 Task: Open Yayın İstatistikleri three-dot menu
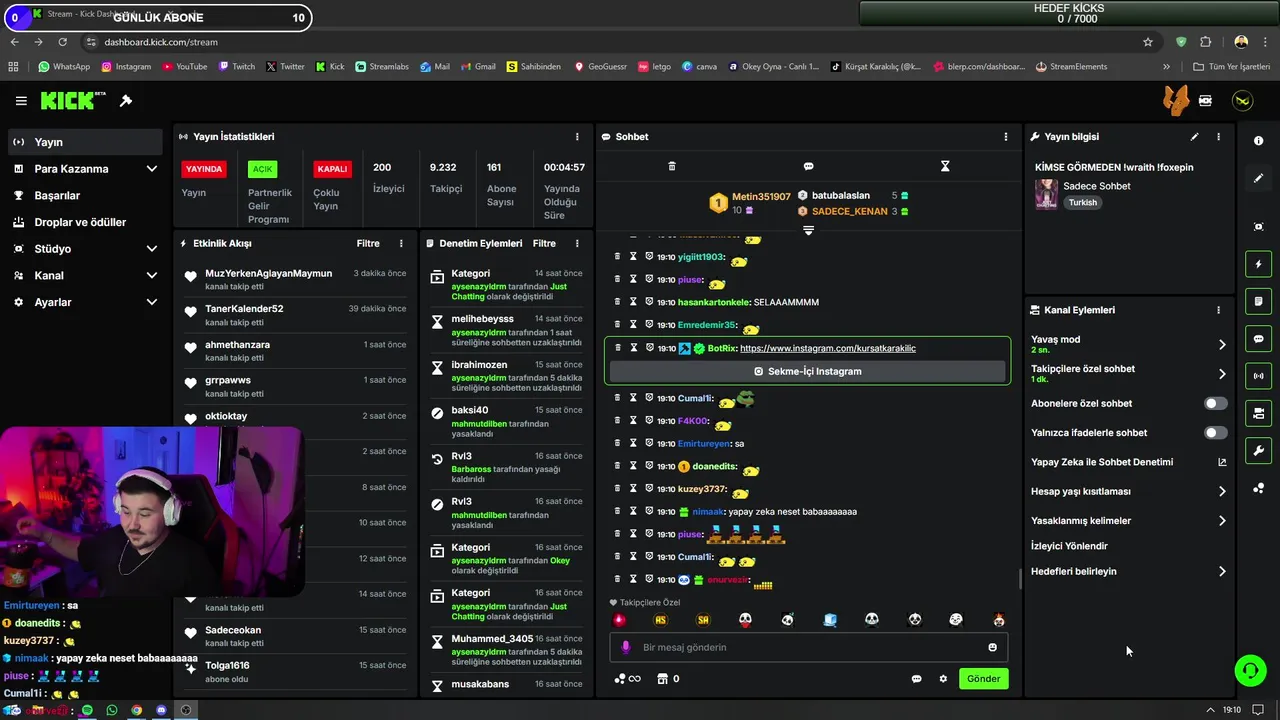(577, 136)
